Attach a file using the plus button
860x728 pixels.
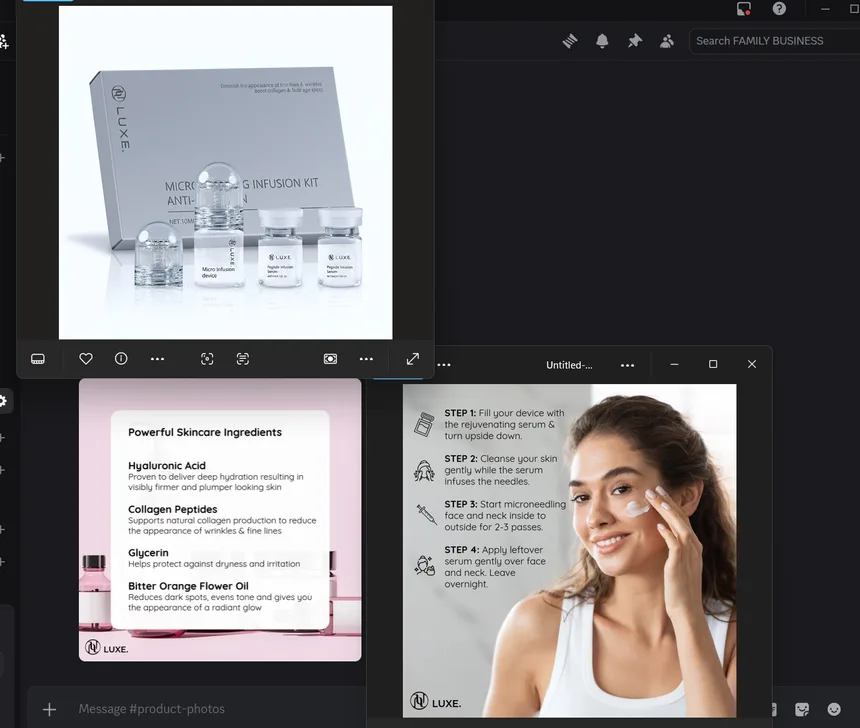click(47, 708)
